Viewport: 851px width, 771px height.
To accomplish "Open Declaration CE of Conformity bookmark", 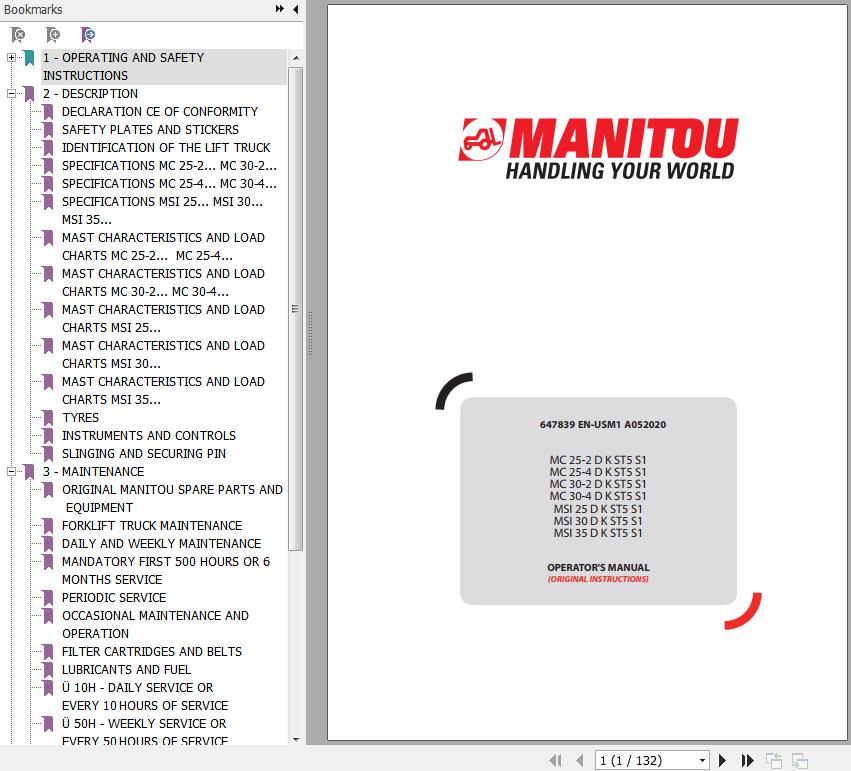I will point(160,111).
